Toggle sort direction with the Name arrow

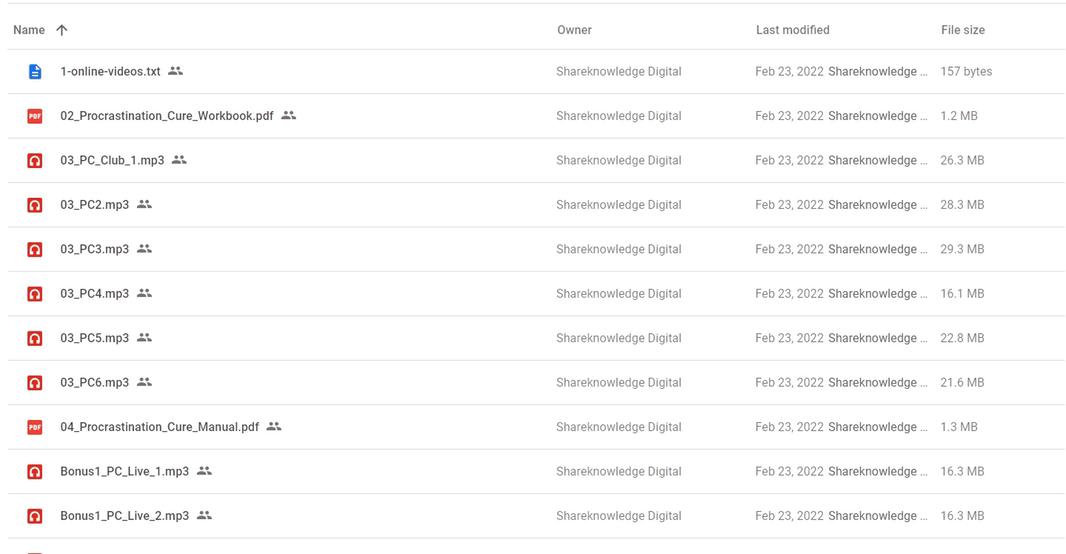[x=62, y=30]
